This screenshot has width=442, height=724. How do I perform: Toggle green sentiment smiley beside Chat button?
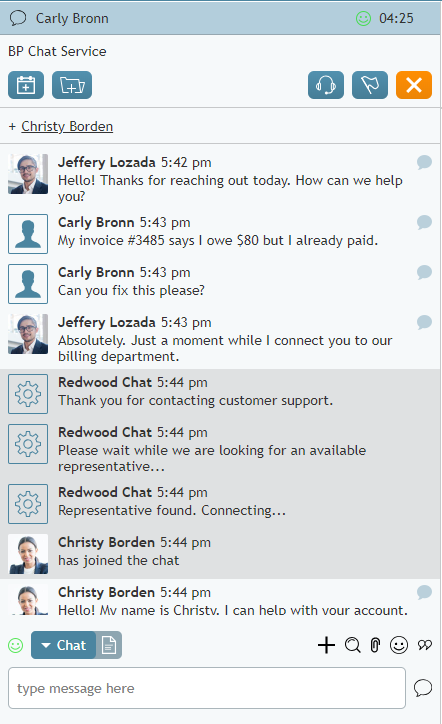[x=16, y=645]
